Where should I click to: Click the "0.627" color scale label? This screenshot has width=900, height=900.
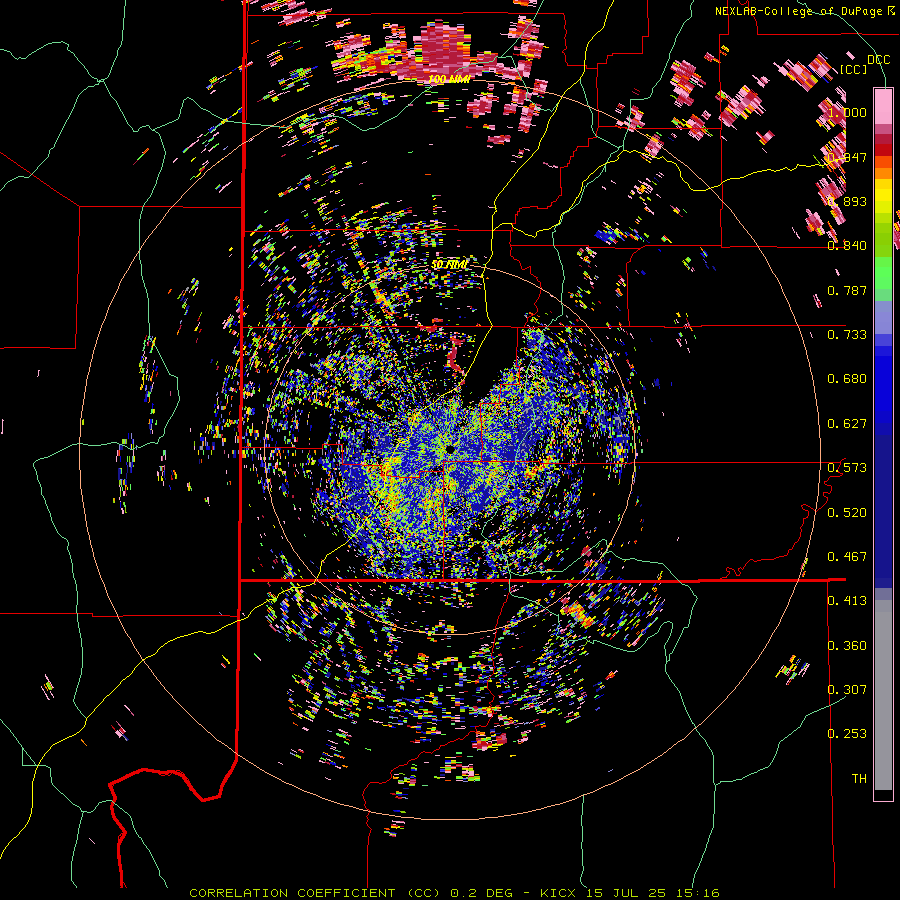[x=847, y=424]
